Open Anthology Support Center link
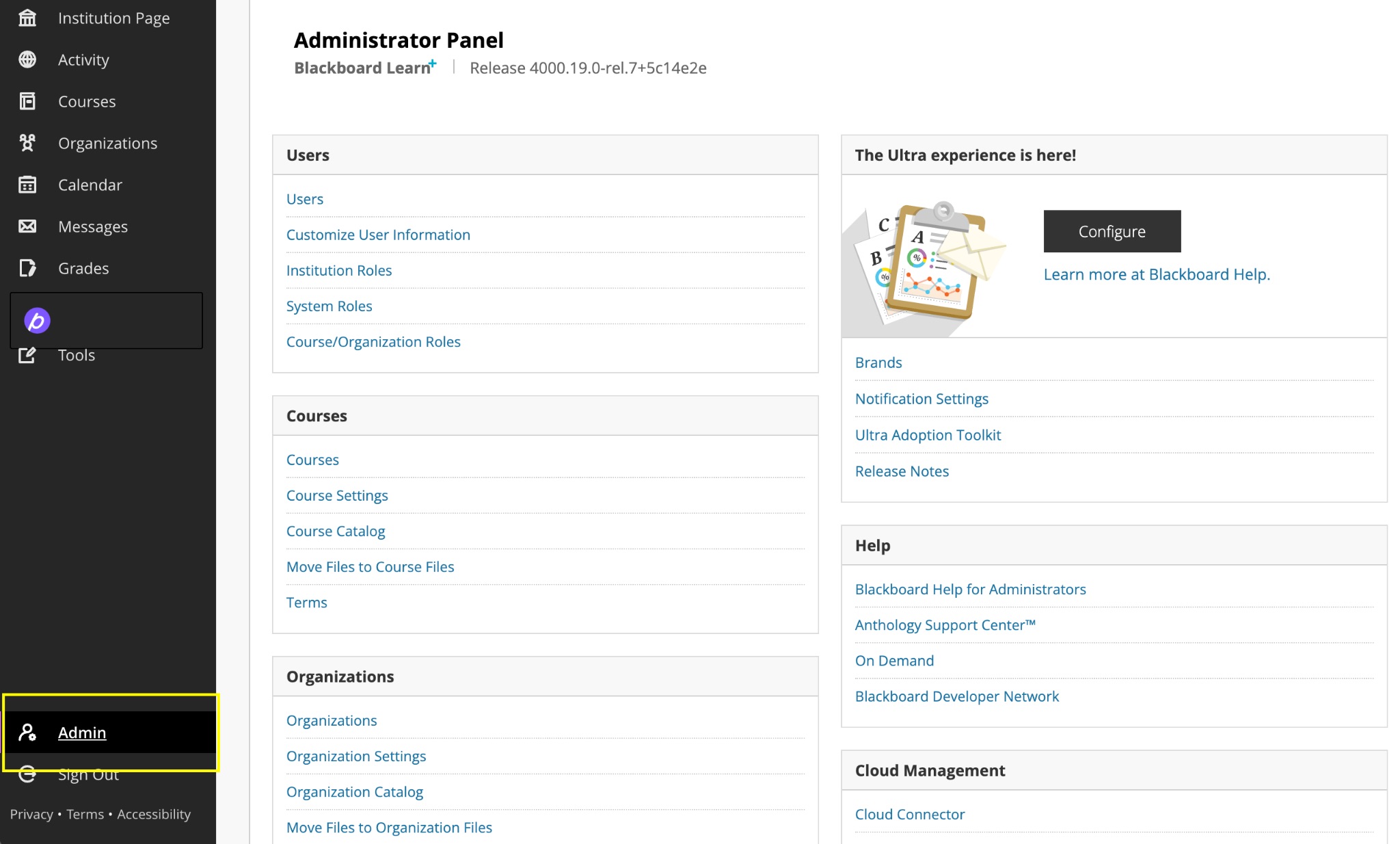Image resolution: width=1400 pixels, height=844 pixels. tap(945, 624)
